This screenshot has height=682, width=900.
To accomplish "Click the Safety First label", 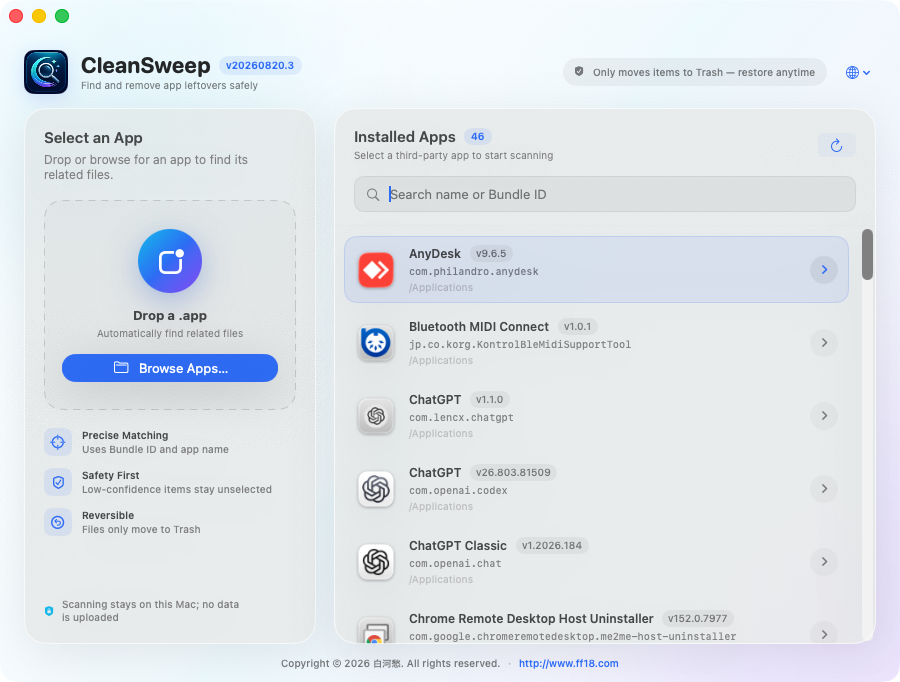I will tap(110, 475).
